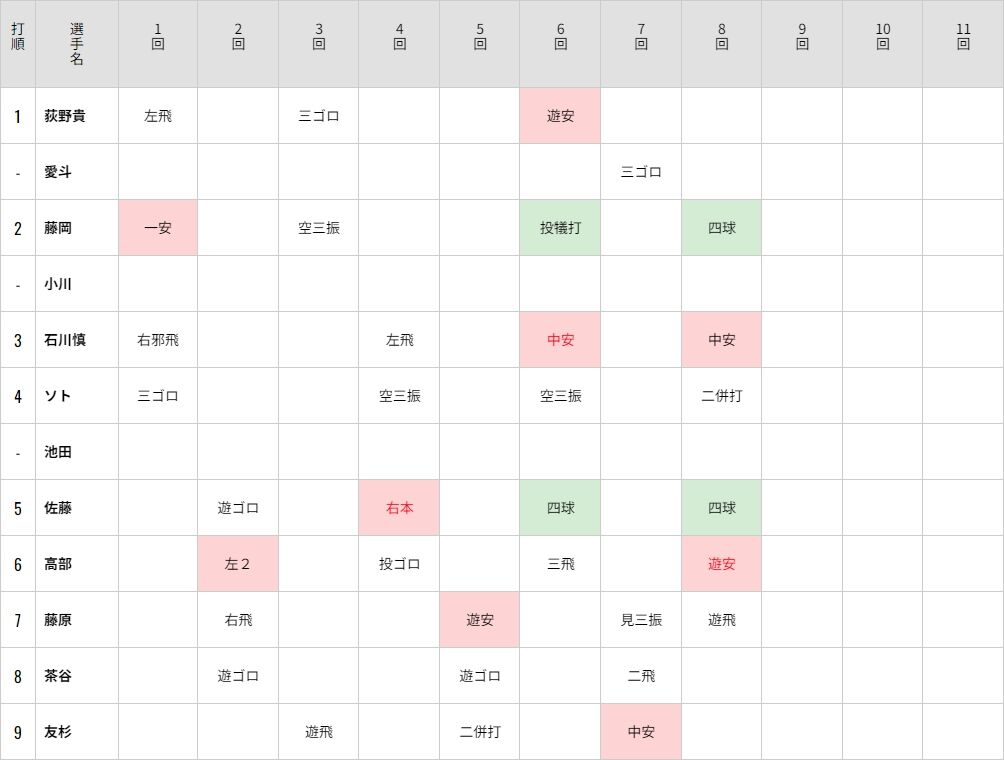Select substitute player 愛斗
This screenshot has width=1004, height=760.
58,172
